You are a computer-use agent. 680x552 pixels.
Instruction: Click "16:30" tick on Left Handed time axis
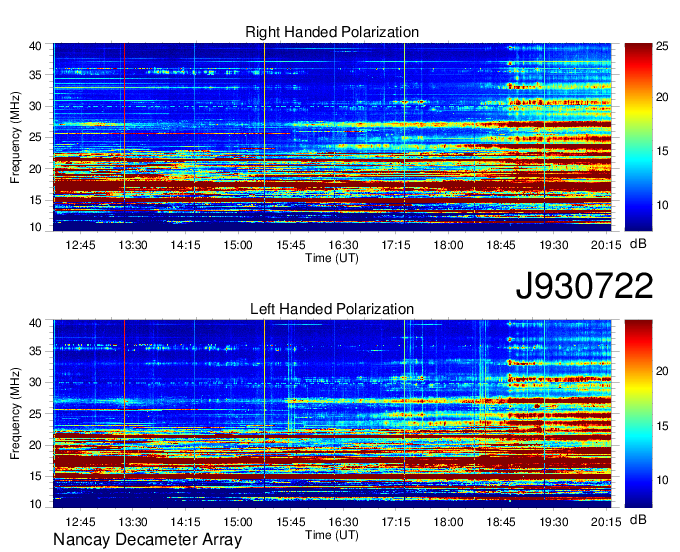pos(343,522)
